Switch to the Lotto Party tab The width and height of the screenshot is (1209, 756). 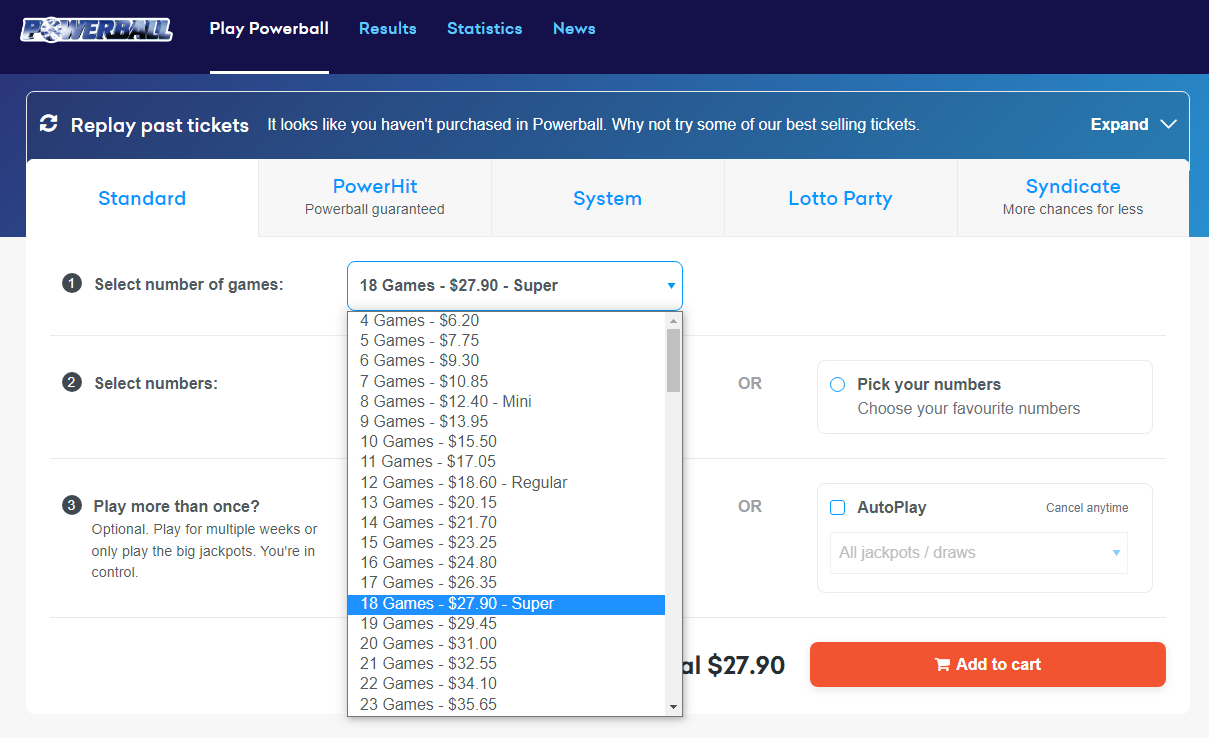click(841, 198)
